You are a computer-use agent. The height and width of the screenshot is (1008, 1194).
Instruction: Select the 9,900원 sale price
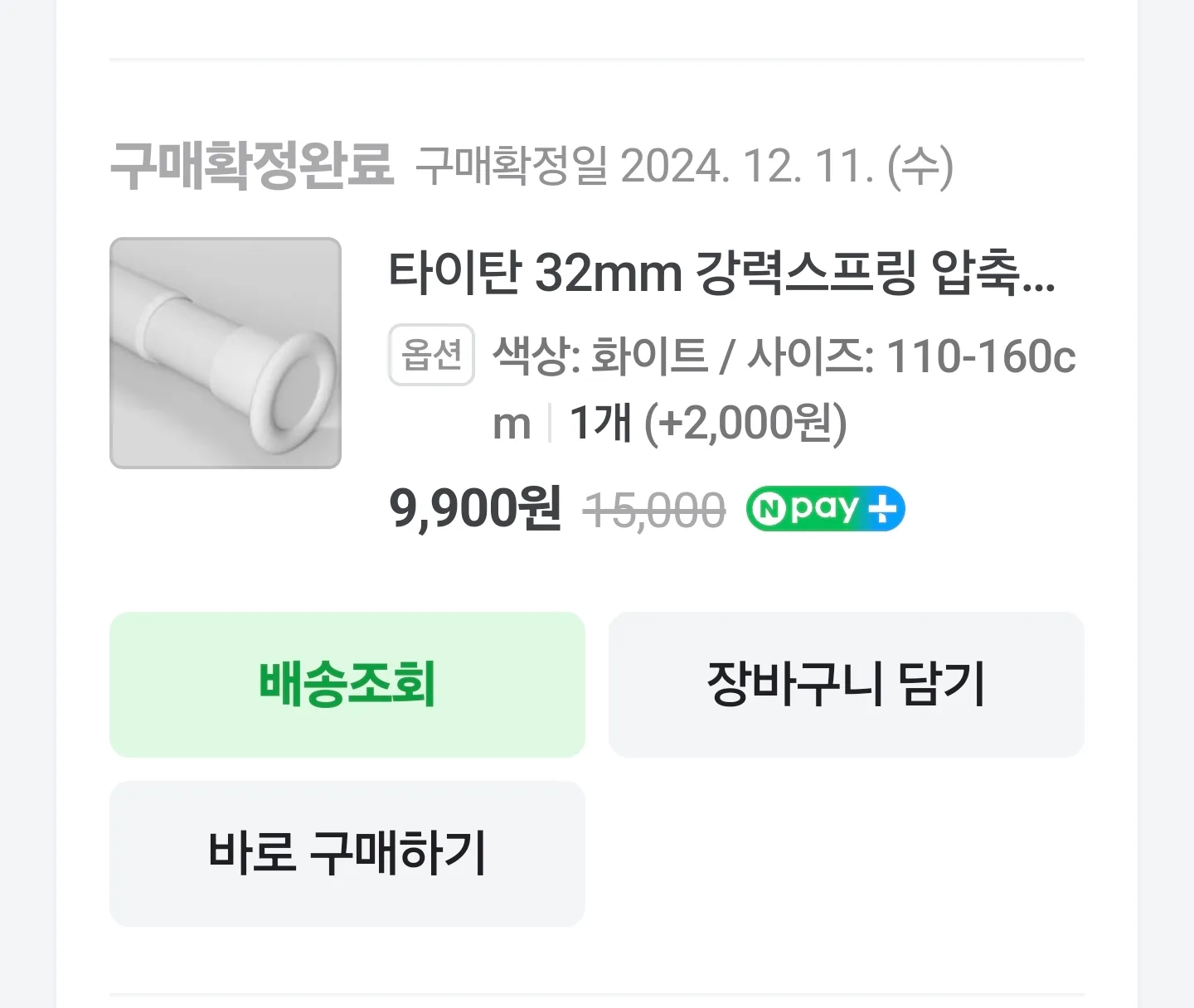(x=475, y=508)
